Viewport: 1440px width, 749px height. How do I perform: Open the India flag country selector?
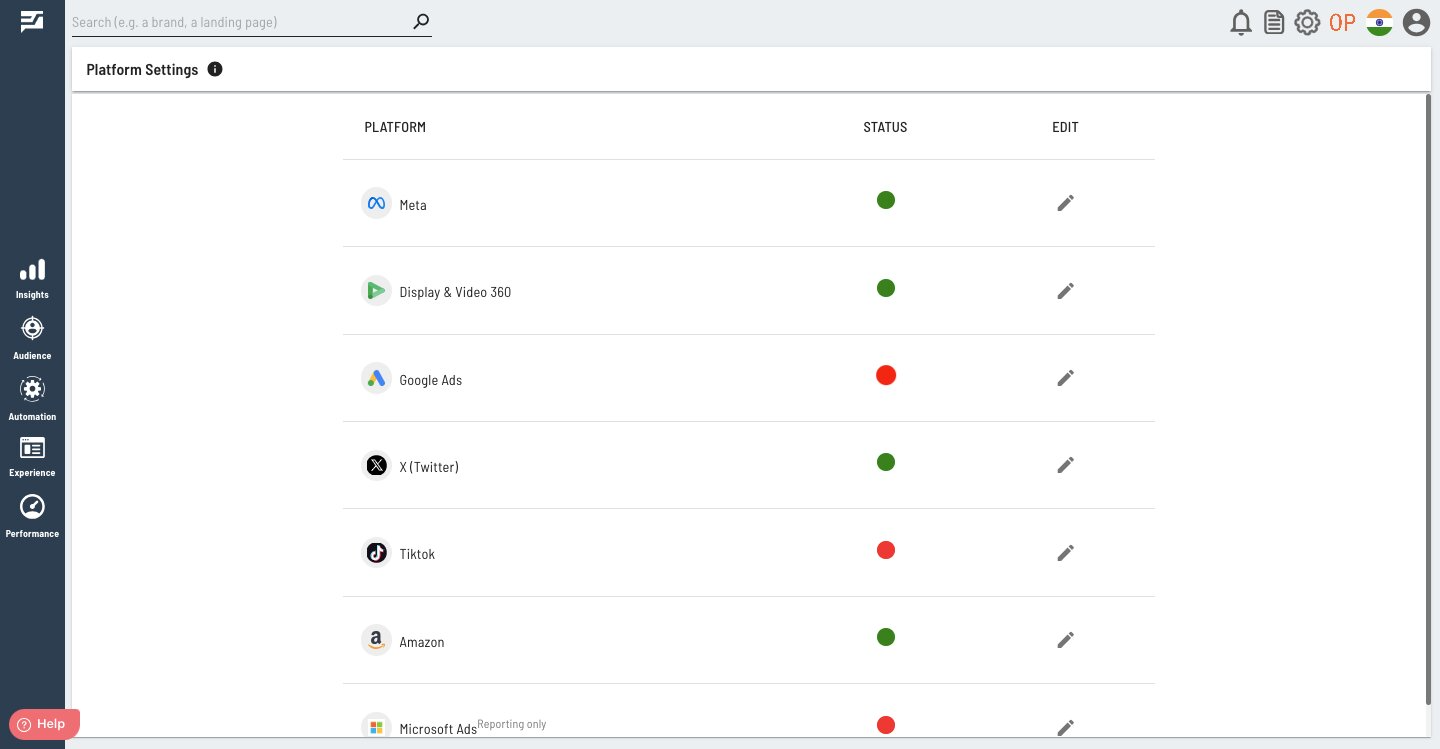[x=1379, y=22]
